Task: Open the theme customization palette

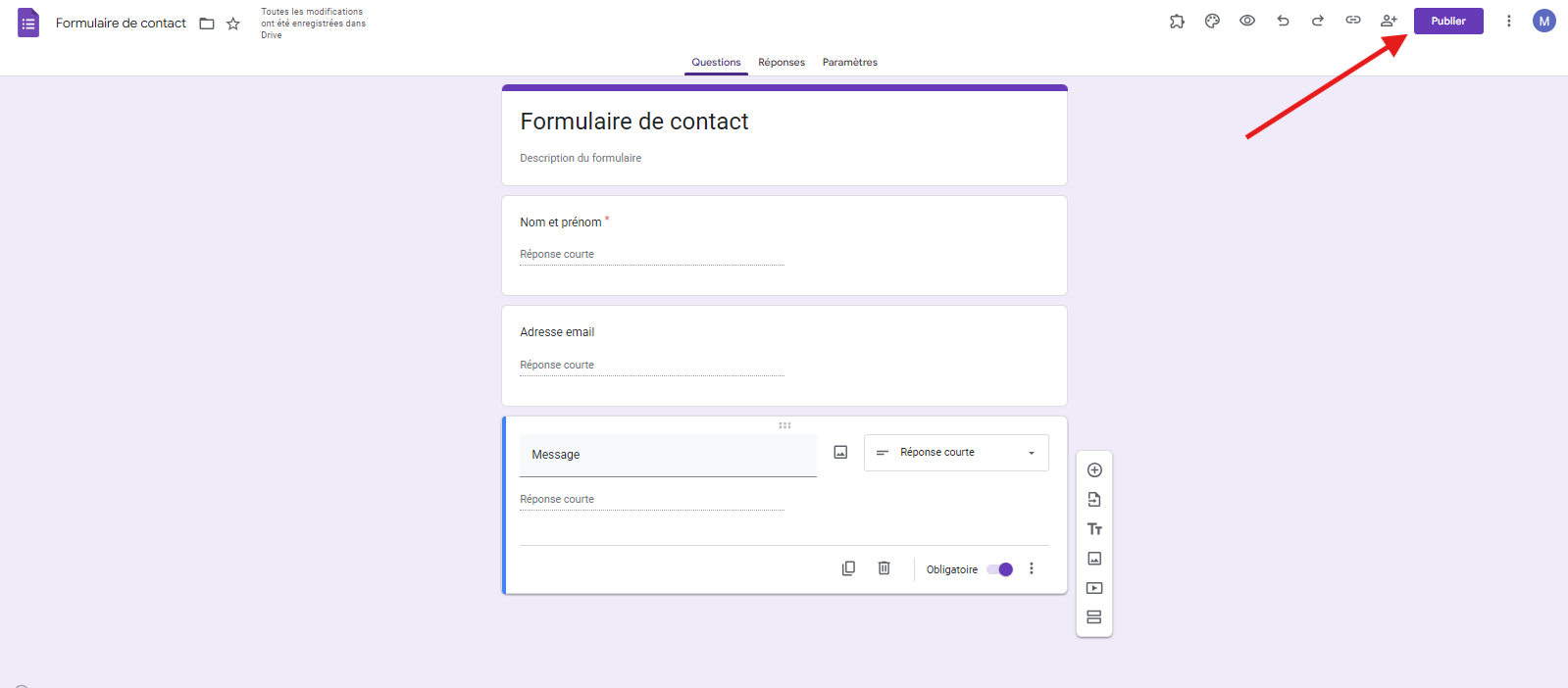Action: (x=1212, y=21)
